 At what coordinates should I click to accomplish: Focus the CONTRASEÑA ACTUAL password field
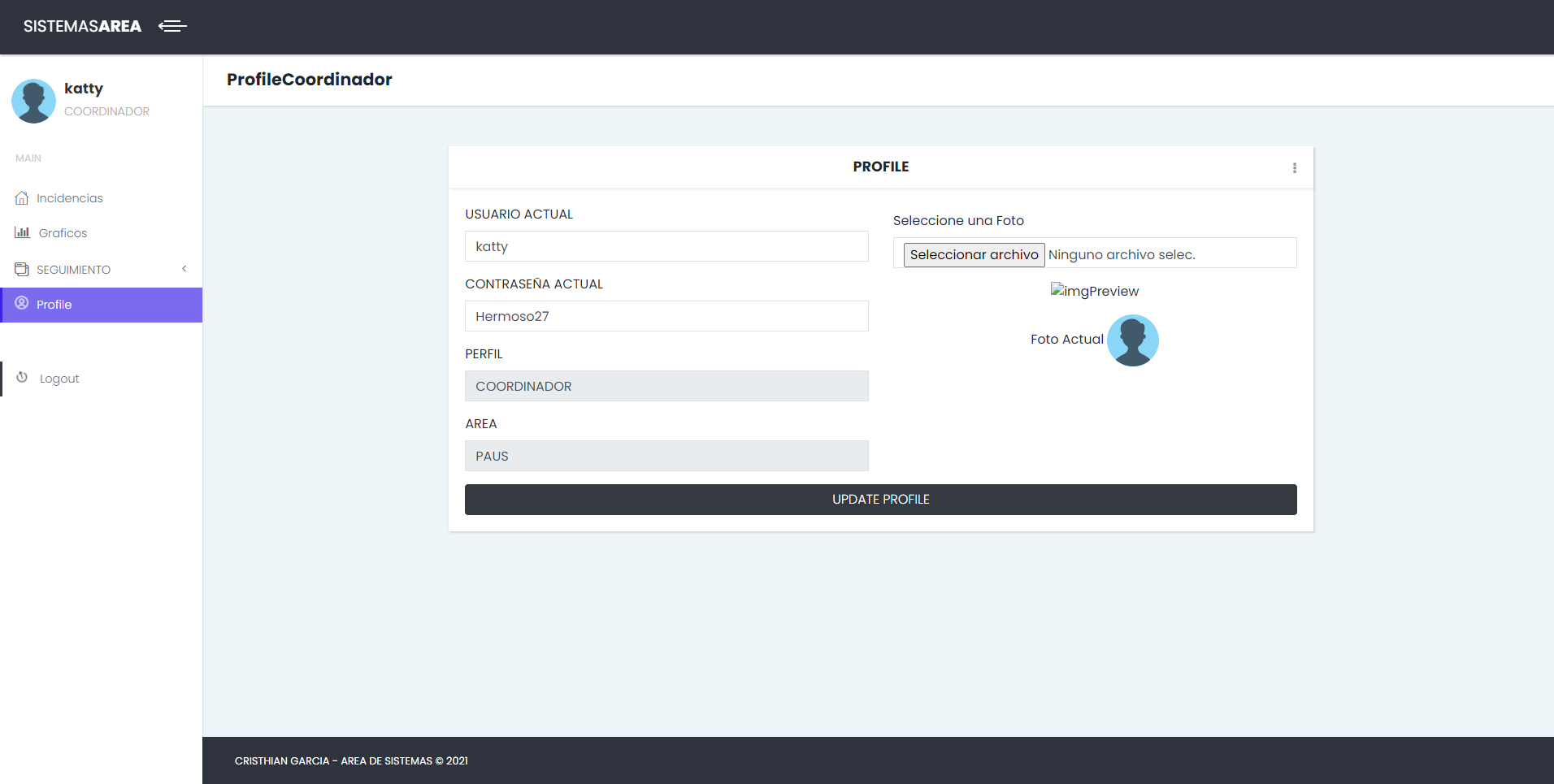666,316
